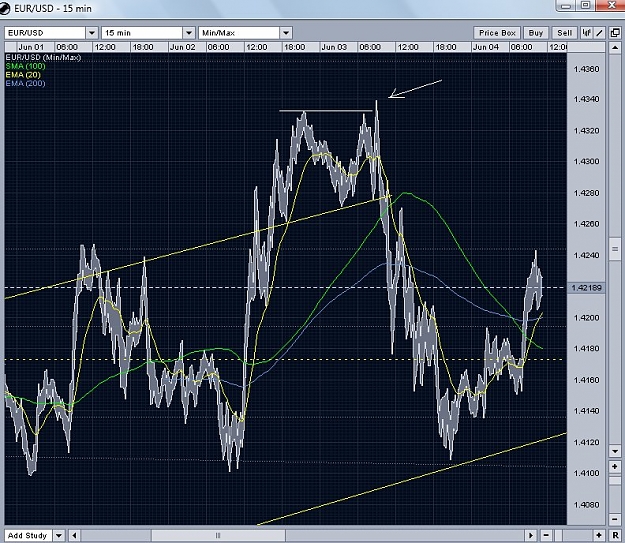Click the 1.4360 price axis label
This screenshot has width=625, height=543.
(x=586, y=69)
